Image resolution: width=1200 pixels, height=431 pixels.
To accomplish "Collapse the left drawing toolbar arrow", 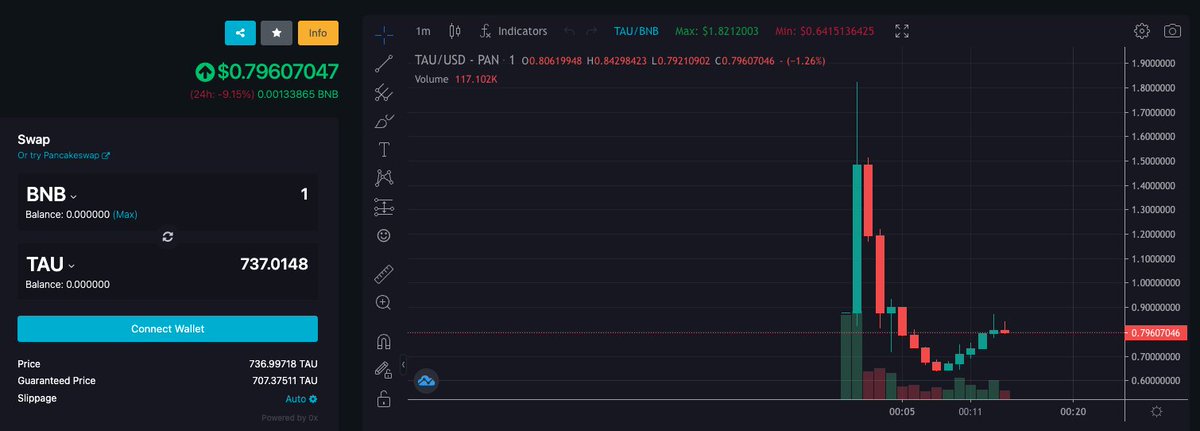I will click(x=404, y=365).
